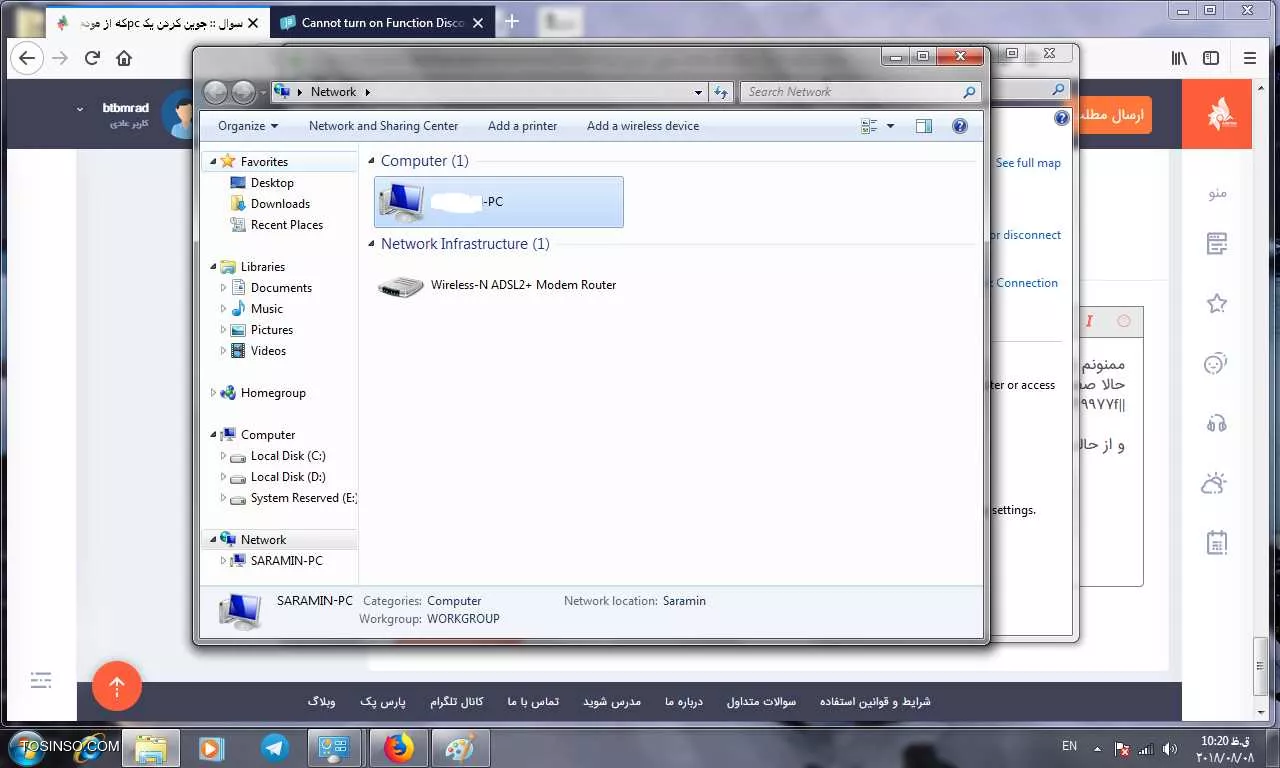The height and width of the screenshot is (768, 1280).
Task: Click سوالات متداول footer link
Action: coord(761,701)
